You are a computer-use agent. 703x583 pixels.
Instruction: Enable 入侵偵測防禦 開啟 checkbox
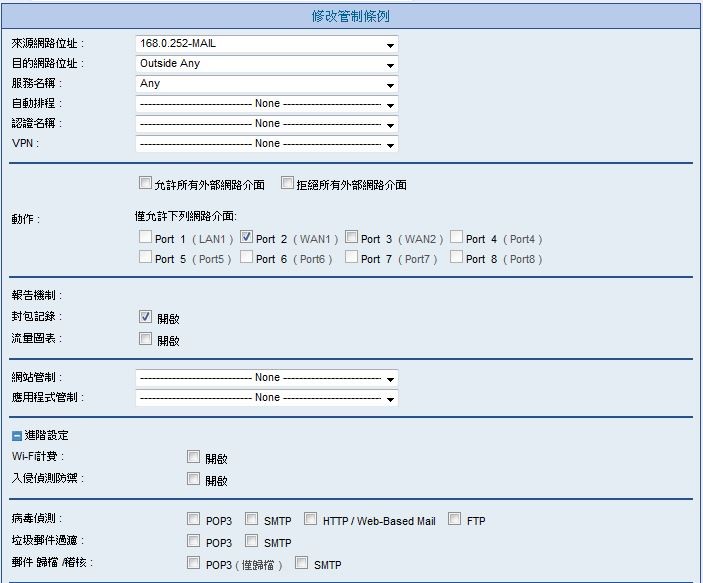pos(193,479)
